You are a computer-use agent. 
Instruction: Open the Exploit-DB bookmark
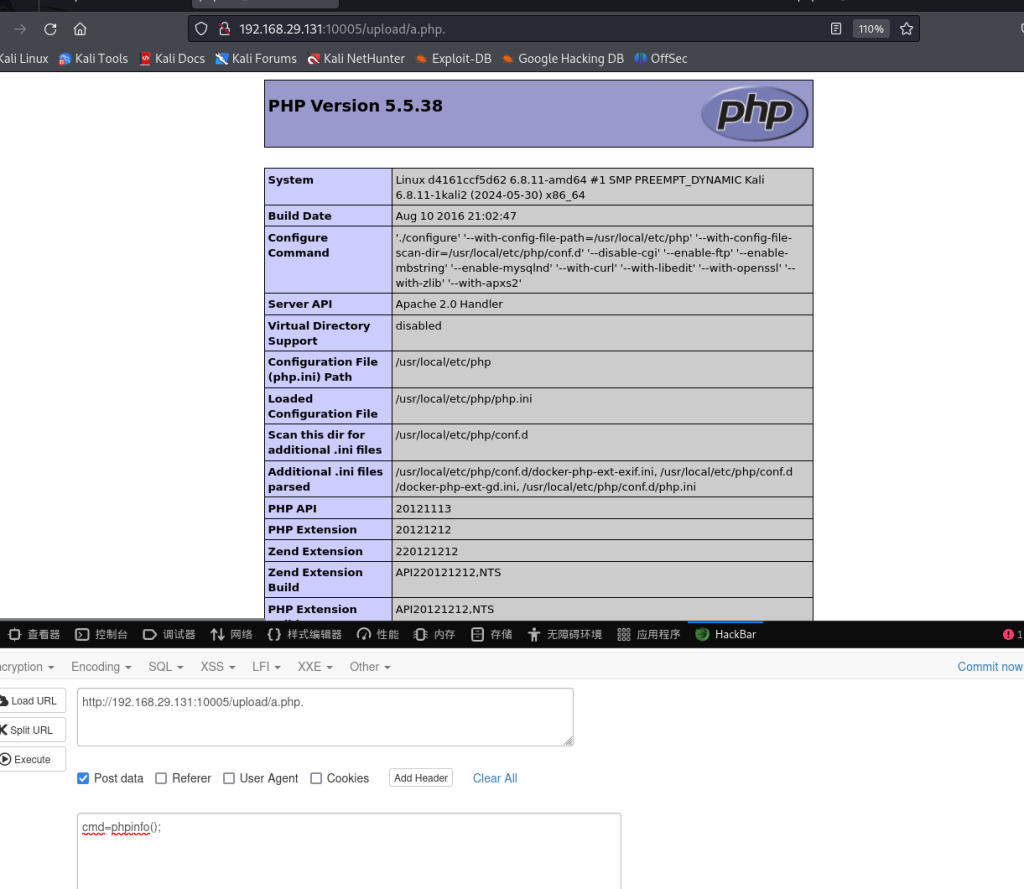tap(454, 59)
